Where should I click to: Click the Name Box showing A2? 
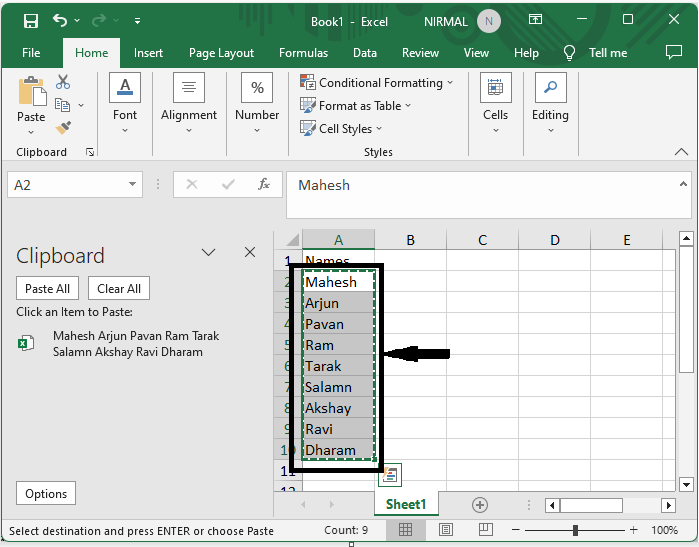coord(68,185)
